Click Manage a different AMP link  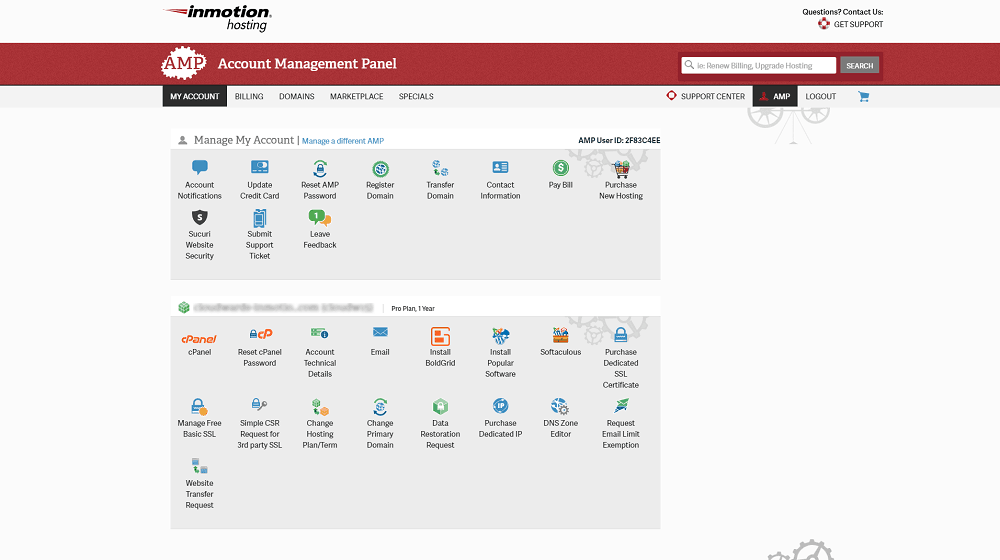(342, 141)
